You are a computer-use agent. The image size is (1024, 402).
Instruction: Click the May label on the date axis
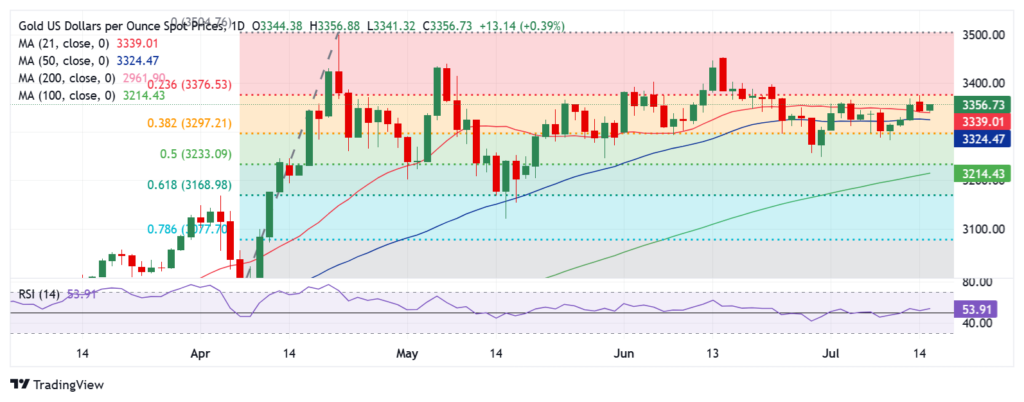405,353
